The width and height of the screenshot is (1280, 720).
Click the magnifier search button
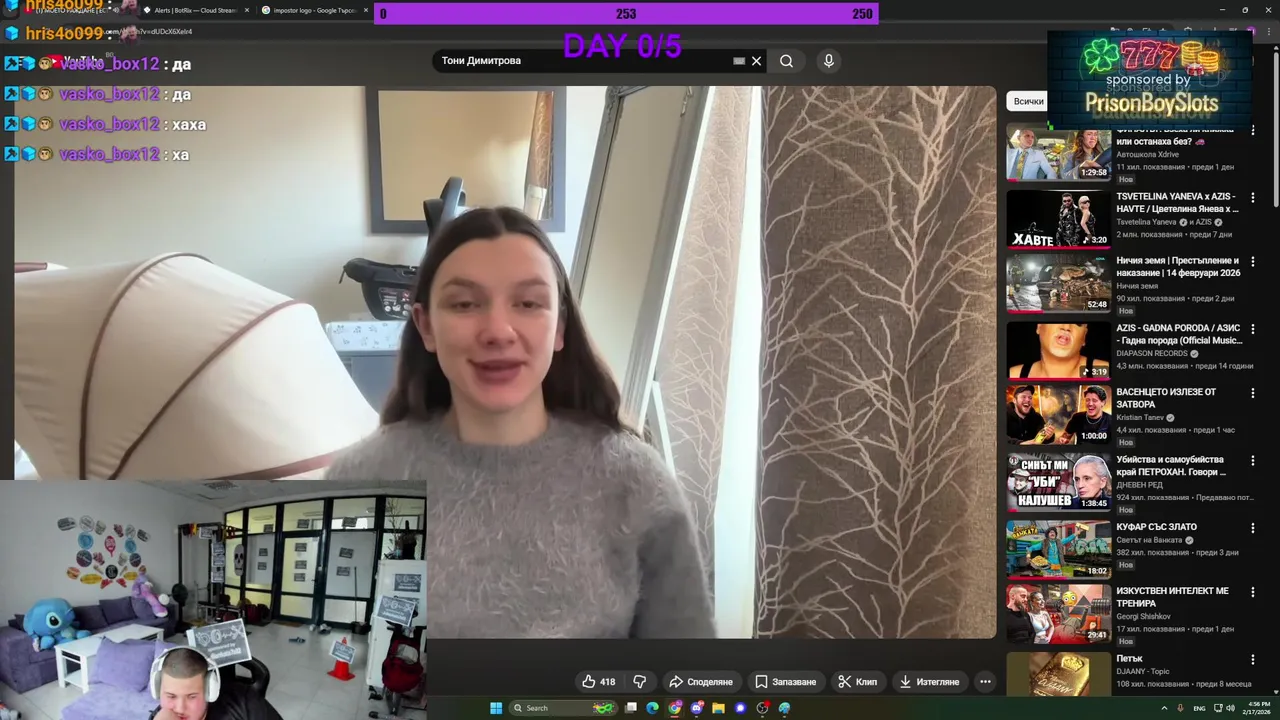coord(787,61)
